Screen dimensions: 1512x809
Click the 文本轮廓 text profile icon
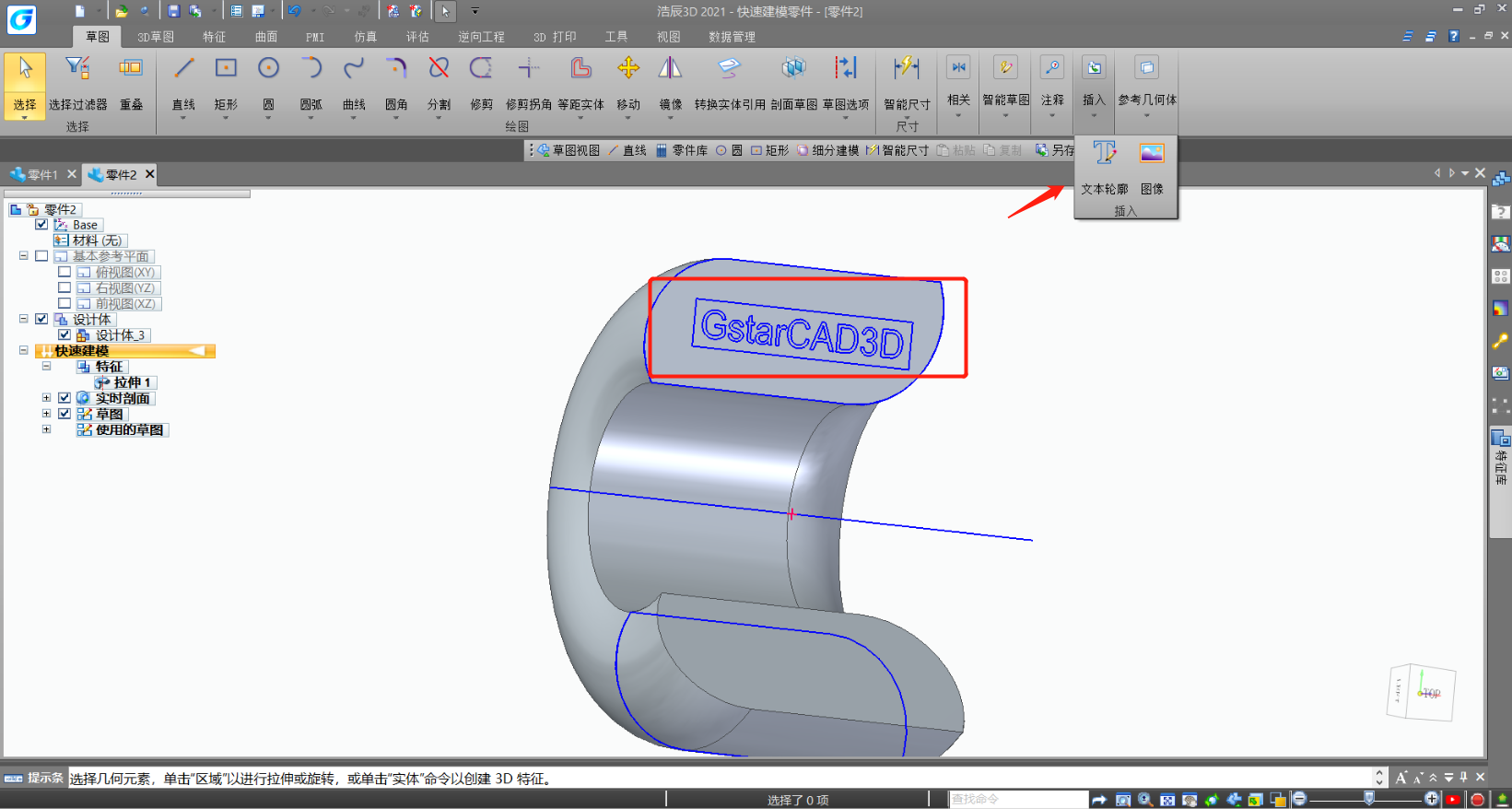click(x=1104, y=154)
